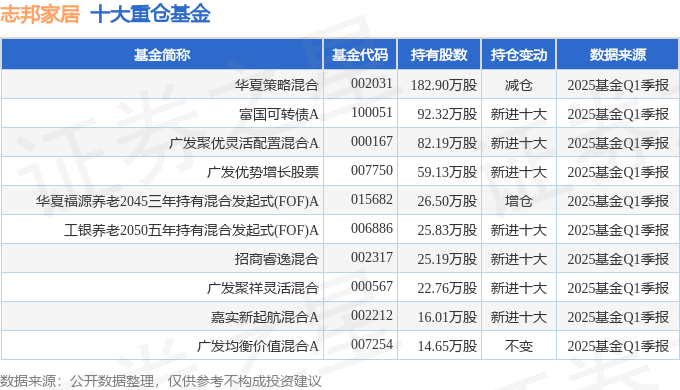Click the 基金代码 column header
Screen dimensions: 680x390
click(x=360, y=55)
